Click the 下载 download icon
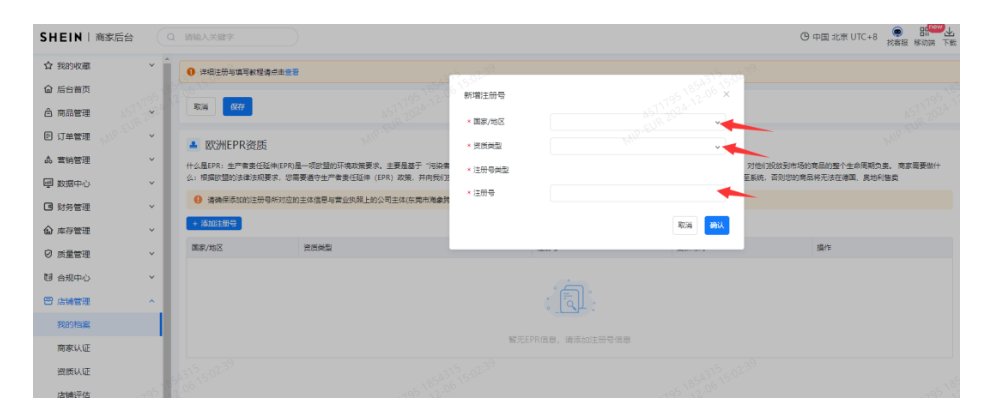 [949, 33]
